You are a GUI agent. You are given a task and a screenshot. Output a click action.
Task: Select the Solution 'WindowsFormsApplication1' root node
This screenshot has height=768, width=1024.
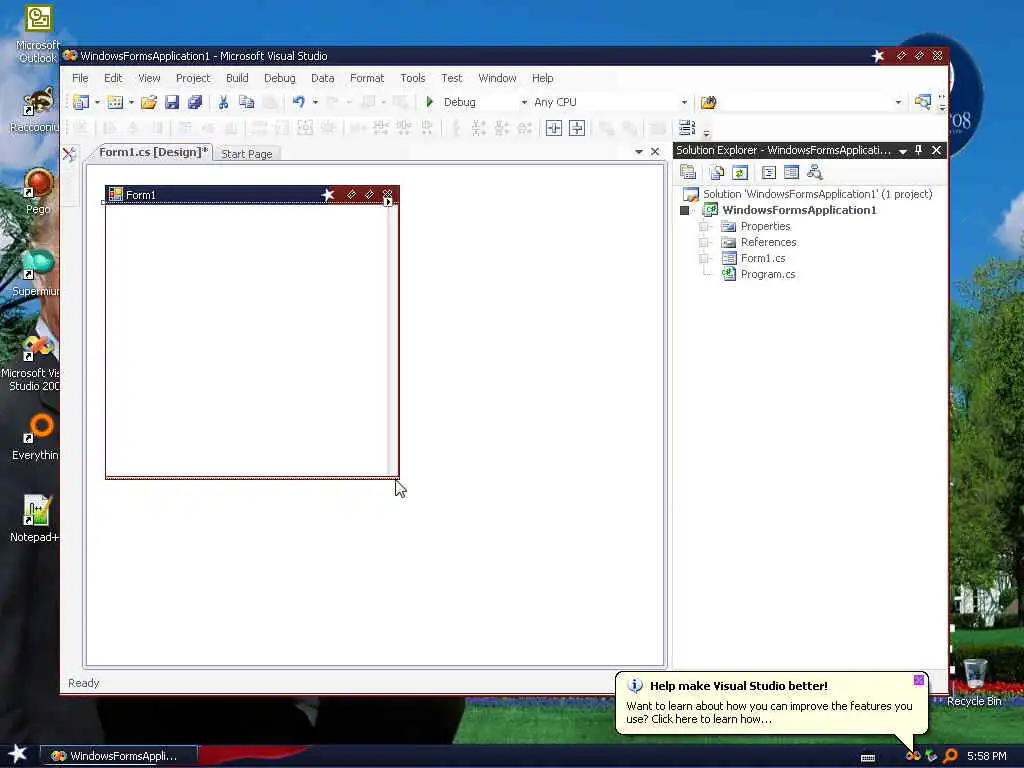pos(817,194)
